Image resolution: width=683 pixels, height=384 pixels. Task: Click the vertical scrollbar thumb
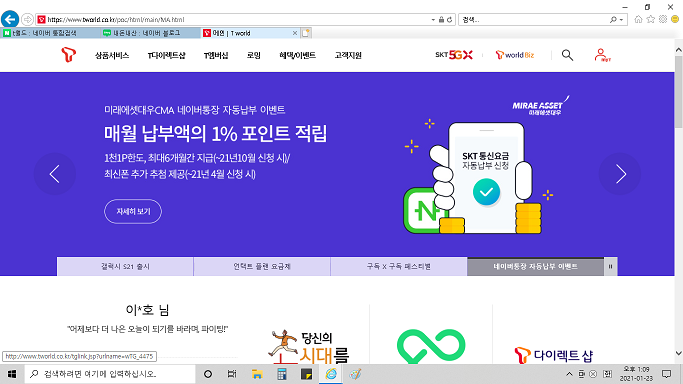tap(679, 91)
